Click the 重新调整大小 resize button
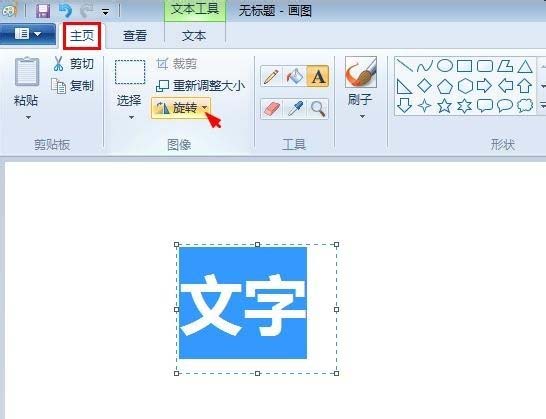 [201, 86]
